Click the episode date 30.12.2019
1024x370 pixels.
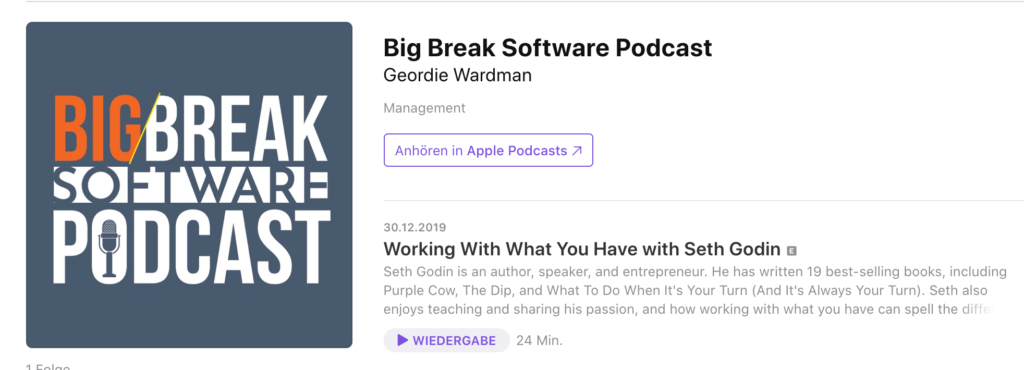pyautogui.click(x=415, y=228)
